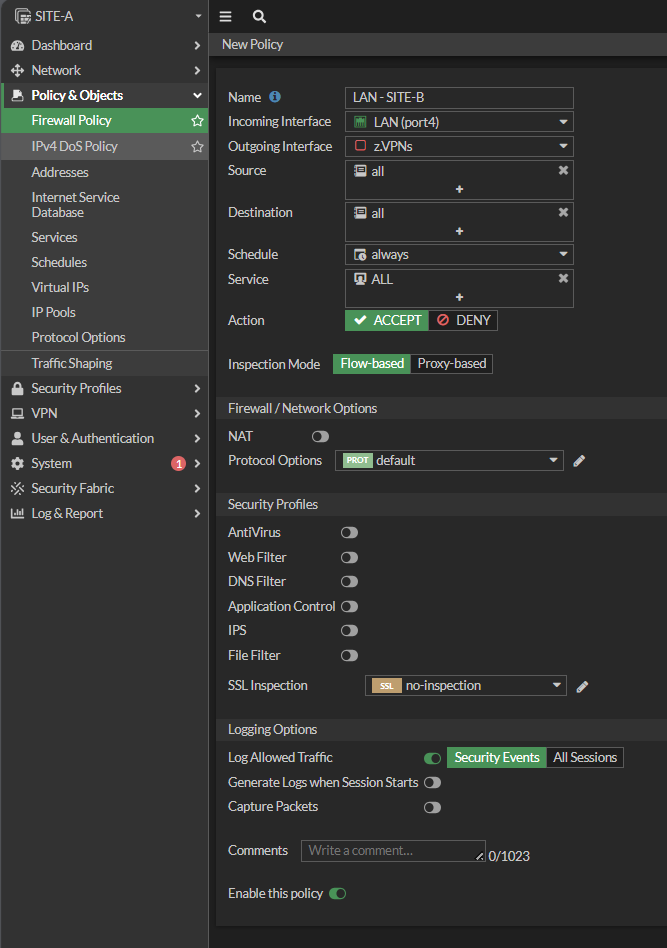Switch Inspection Mode to Proxy-based
This screenshot has height=948, width=667.
pos(451,364)
